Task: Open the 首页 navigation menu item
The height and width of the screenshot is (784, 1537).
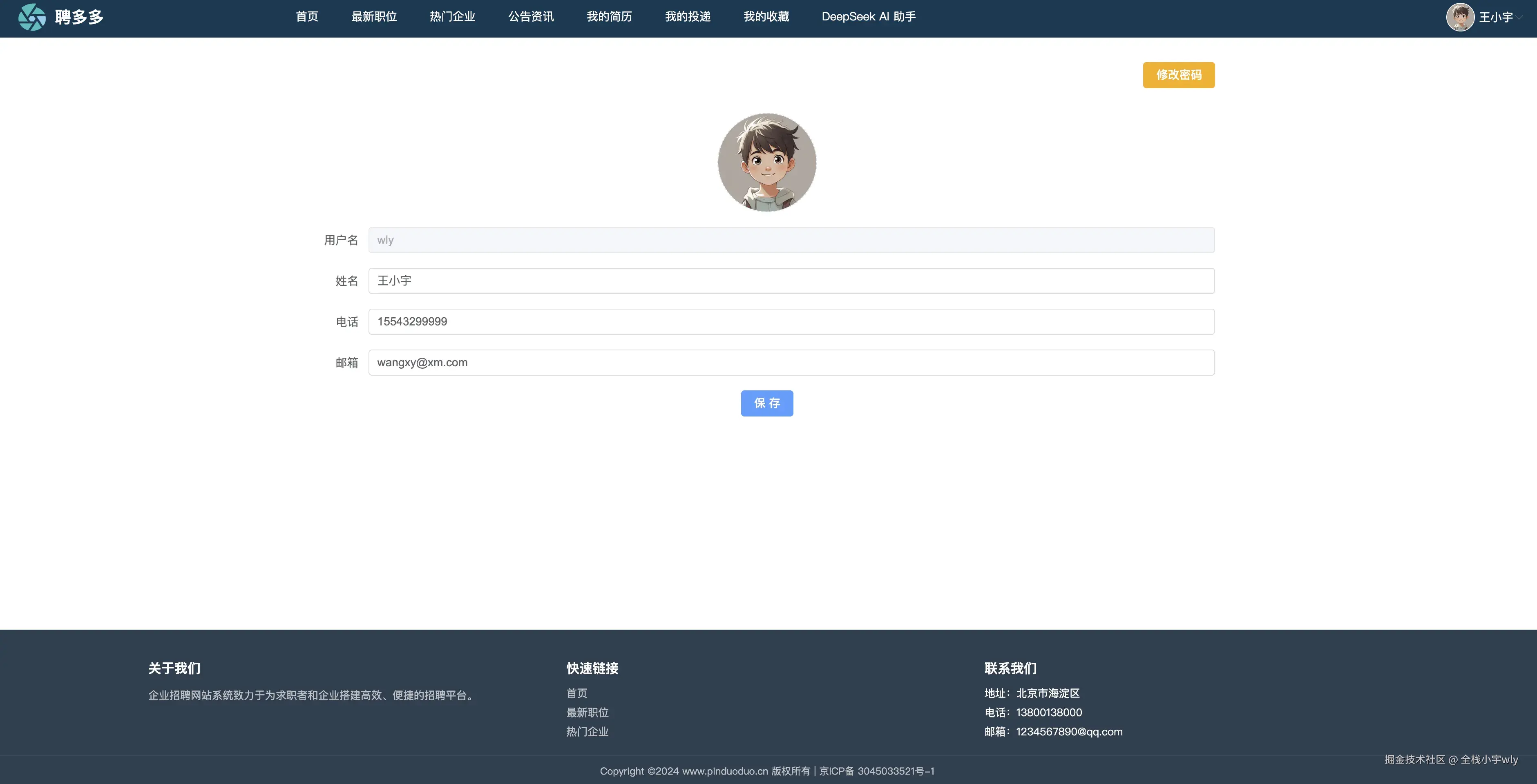Action: click(x=307, y=17)
